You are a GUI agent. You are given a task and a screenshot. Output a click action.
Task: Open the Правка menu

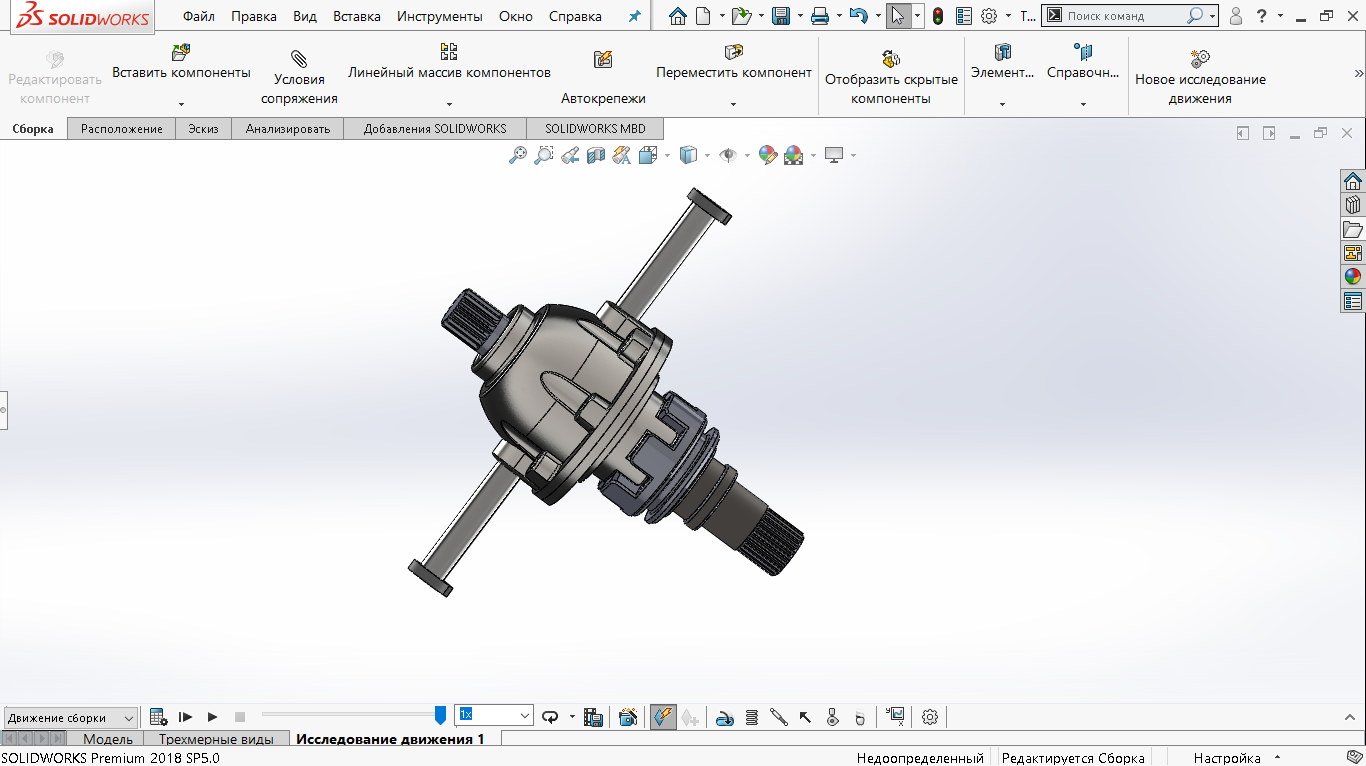click(x=254, y=16)
